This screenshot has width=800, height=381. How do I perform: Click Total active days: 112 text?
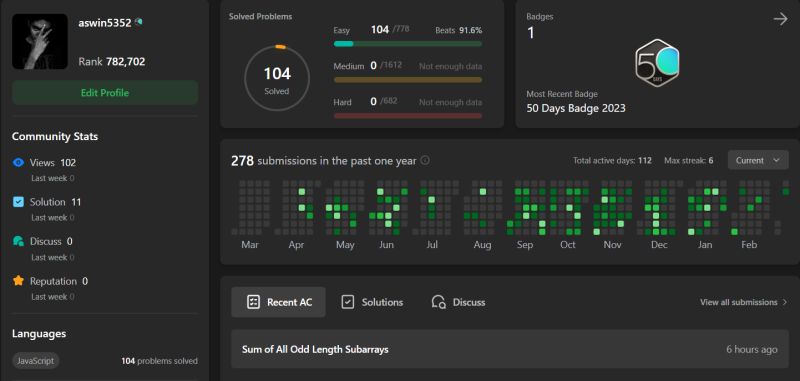click(x=612, y=160)
